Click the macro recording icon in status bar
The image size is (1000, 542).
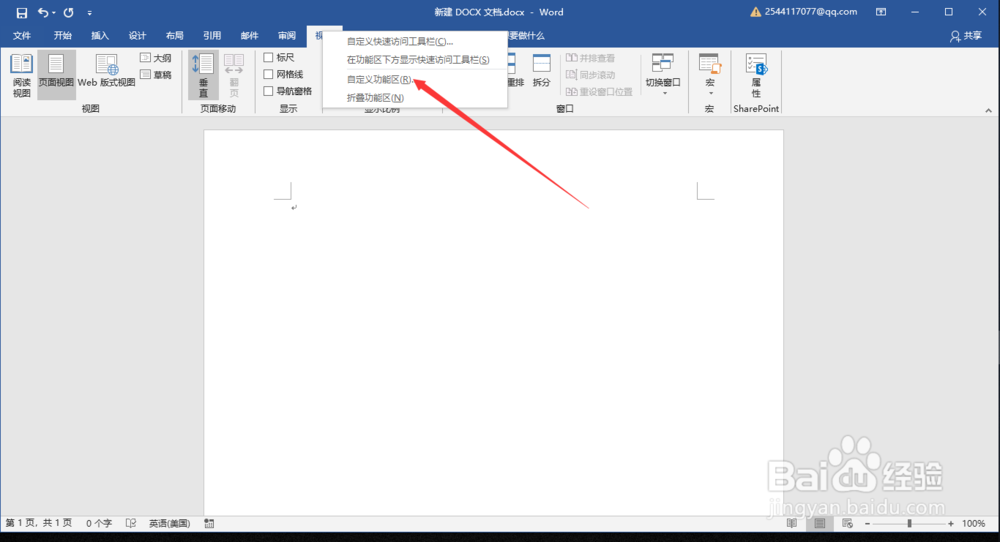[209, 524]
